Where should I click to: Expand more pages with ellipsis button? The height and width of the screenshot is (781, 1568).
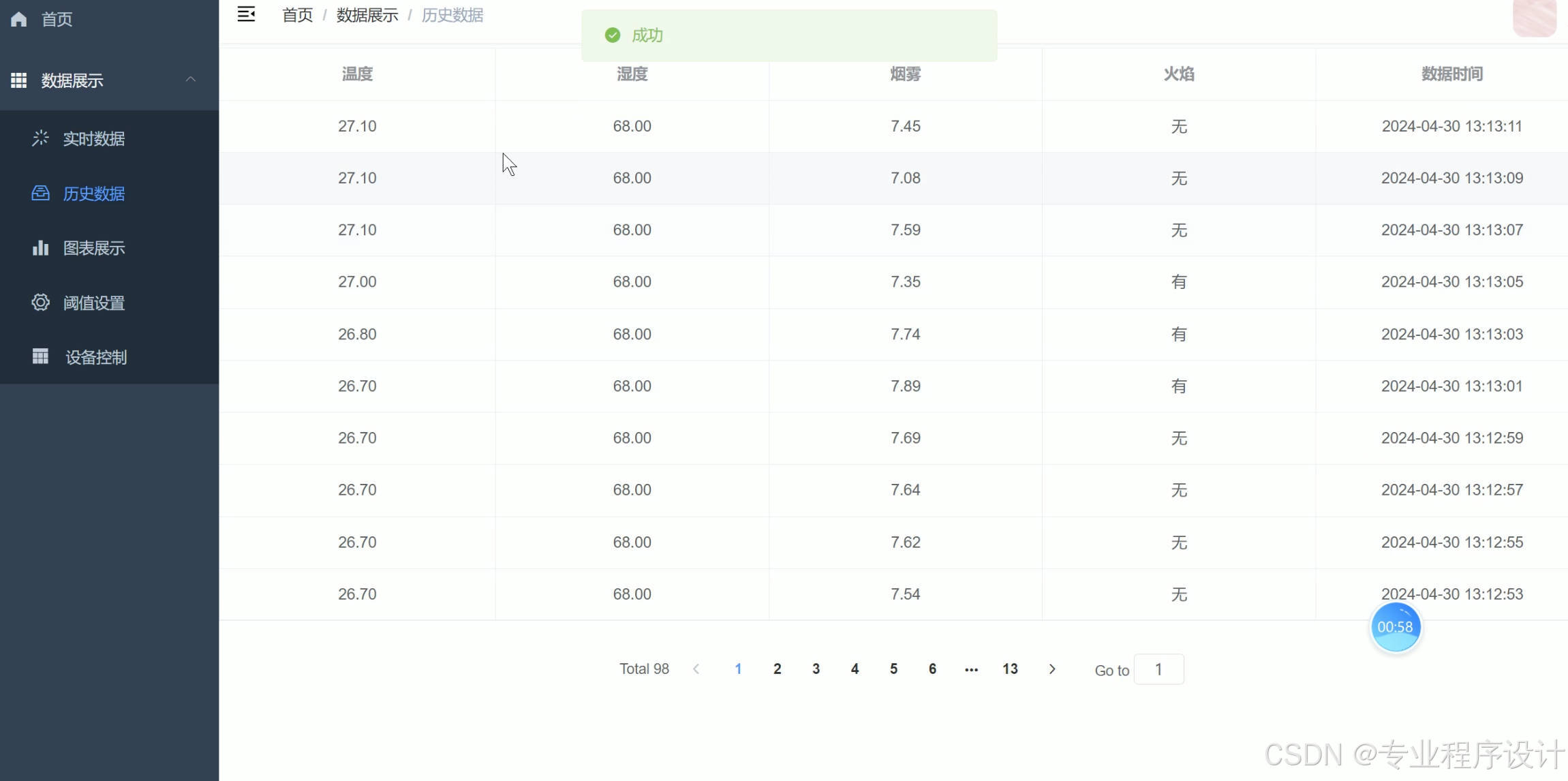(971, 669)
